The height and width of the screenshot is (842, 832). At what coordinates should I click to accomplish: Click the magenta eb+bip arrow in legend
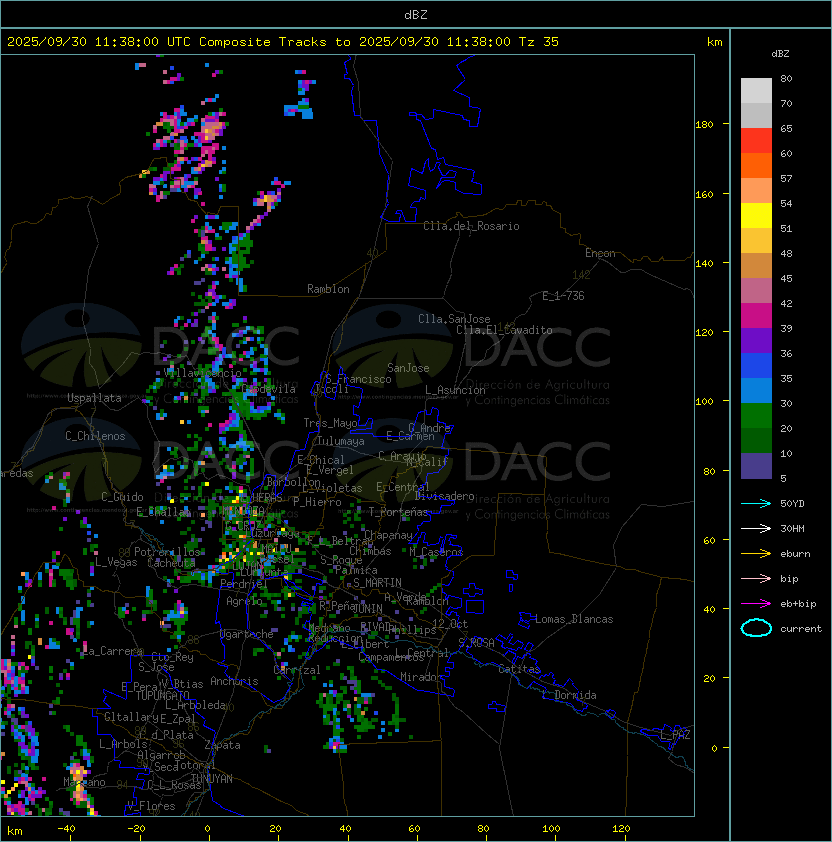pos(756,604)
